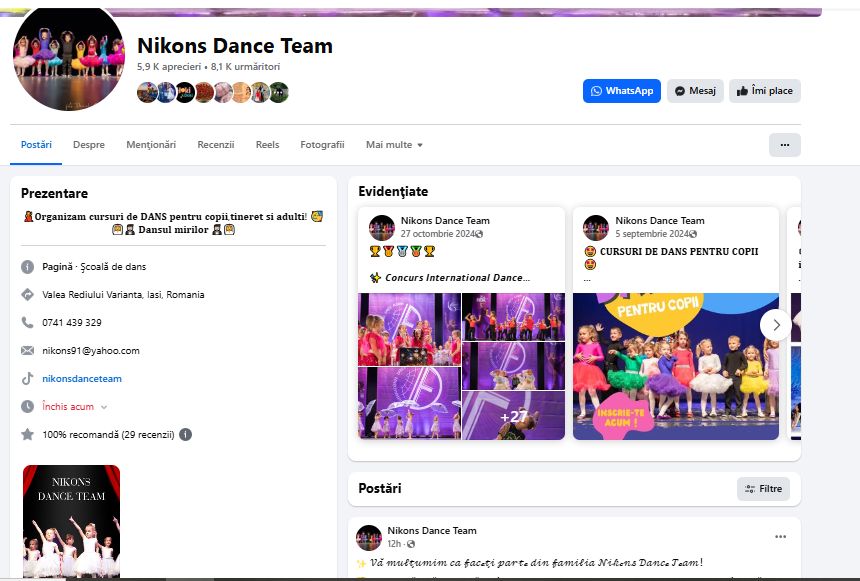The height and width of the screenshot is (581, 860).
Task: Click the avatar on the 5 septembrie post
Action: pos(596,228)
